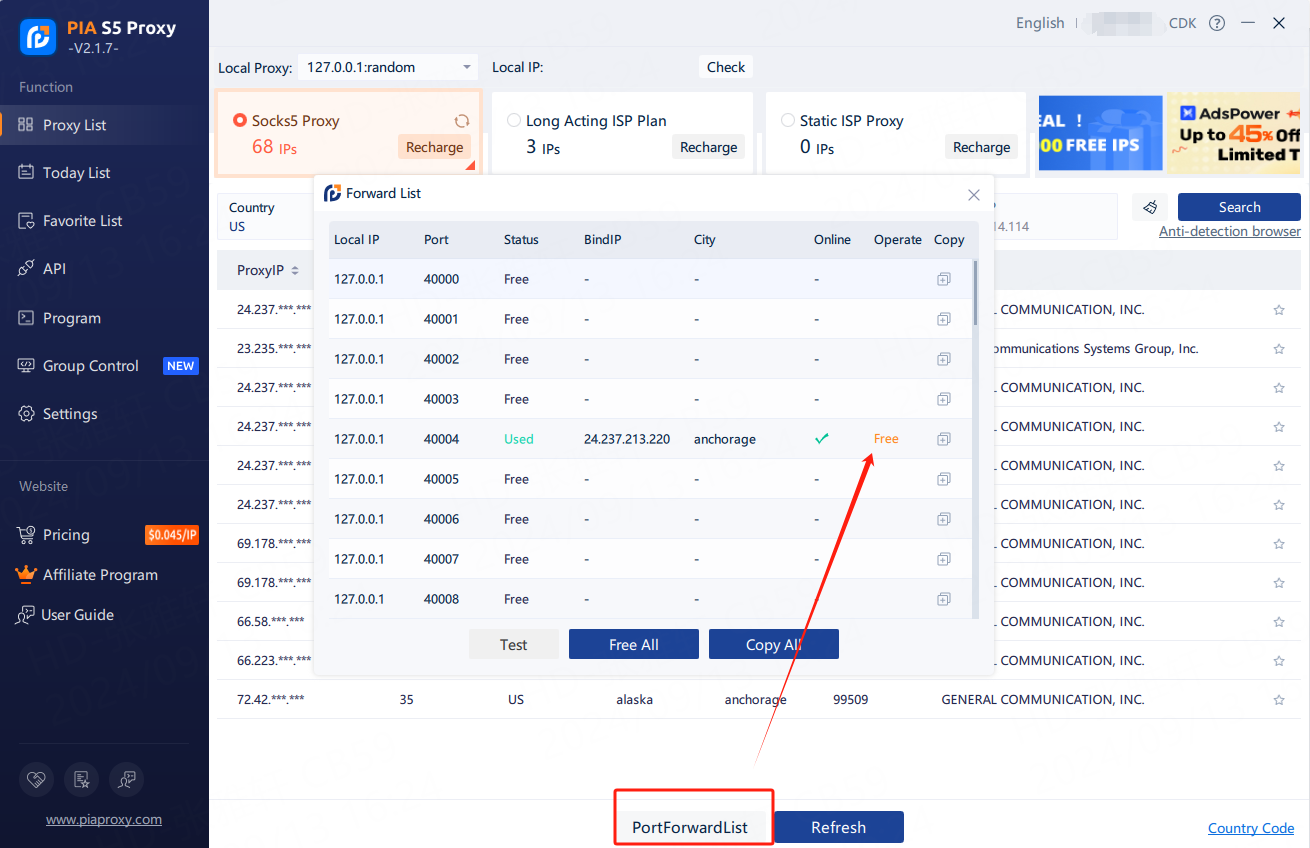Favorite the Communications Systems Group row star
This screenshot has width=1310, height=848.
coord(1278,349)
